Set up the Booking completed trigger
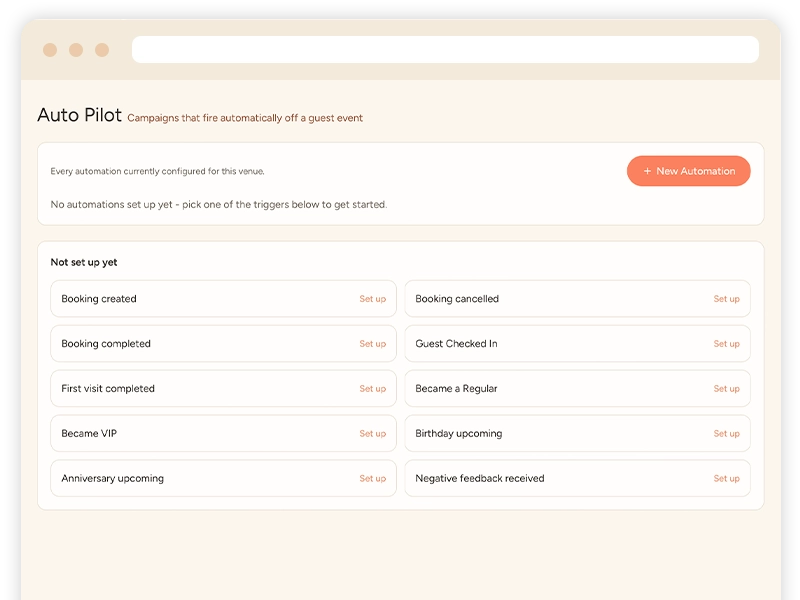The width and height of the screenshot is (800, 600). 372,344
